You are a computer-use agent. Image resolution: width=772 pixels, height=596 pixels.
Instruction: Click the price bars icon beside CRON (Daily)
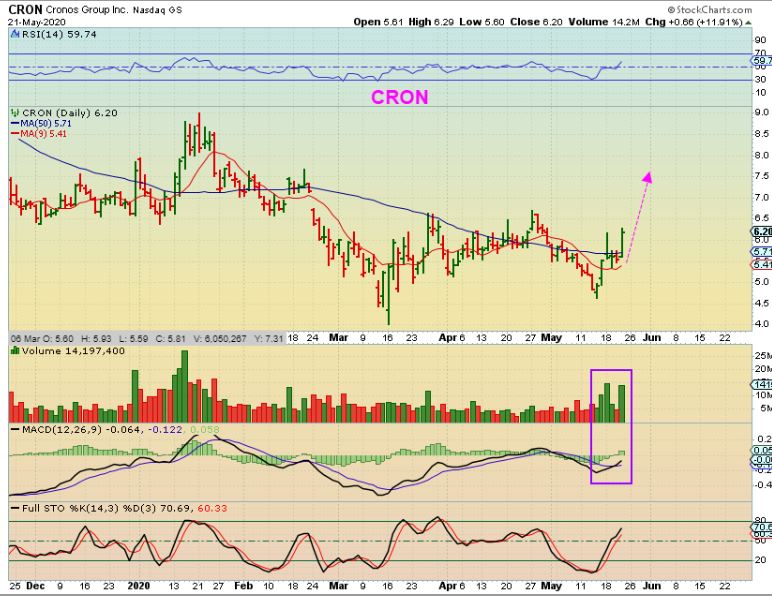pyautogui.click(x=16, y=113)
